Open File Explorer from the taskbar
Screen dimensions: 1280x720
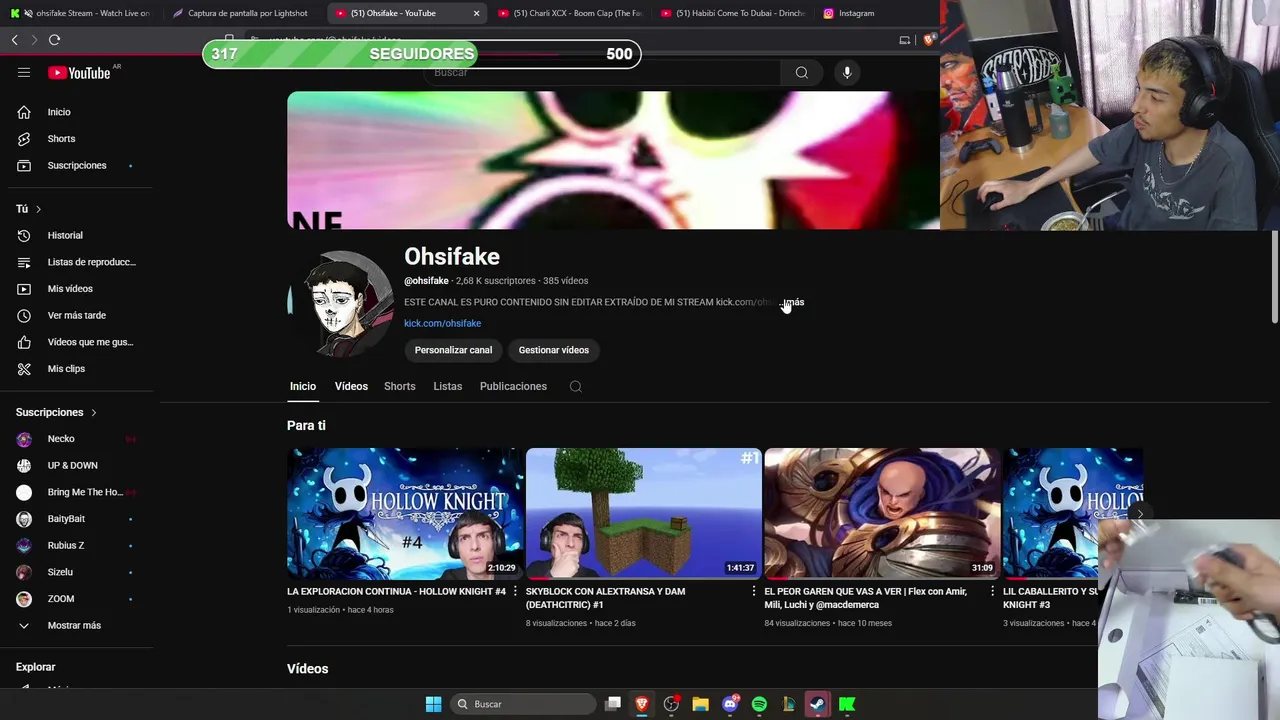700,704
